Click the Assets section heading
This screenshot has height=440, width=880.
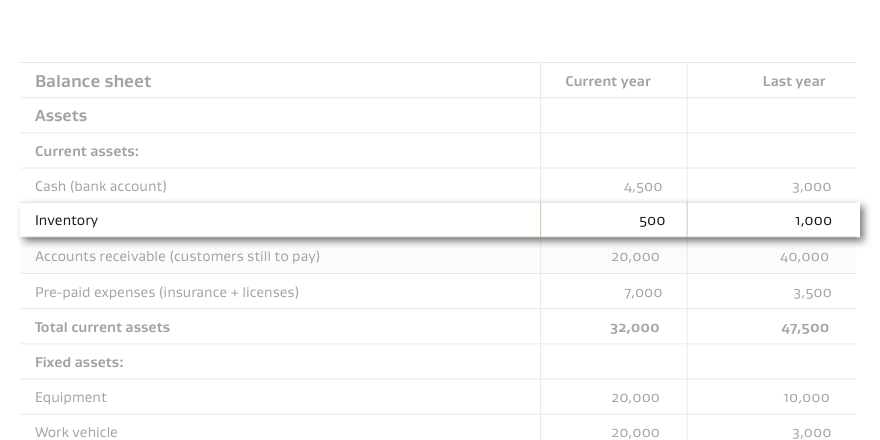[x=61, y=116]
